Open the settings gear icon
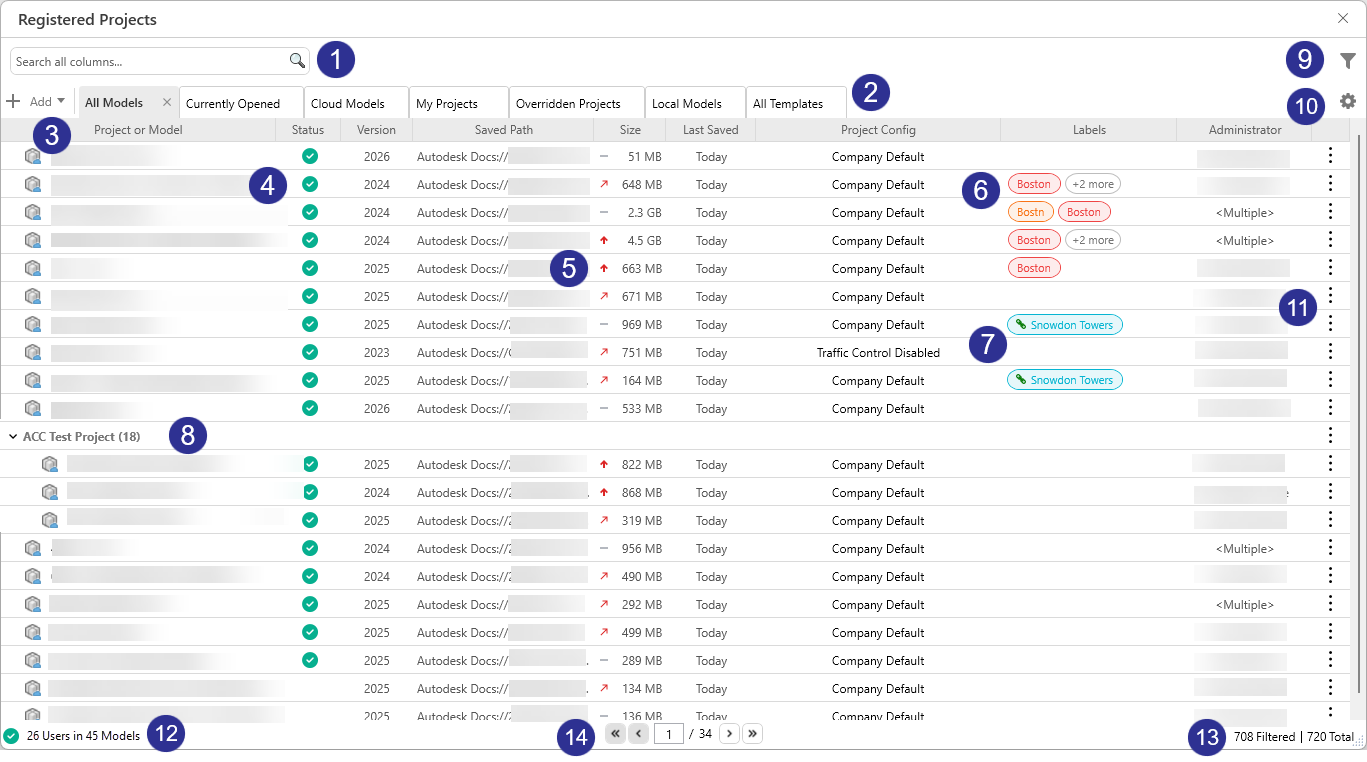Screen dimensions: 1367x762 (x=1348, y=101)
